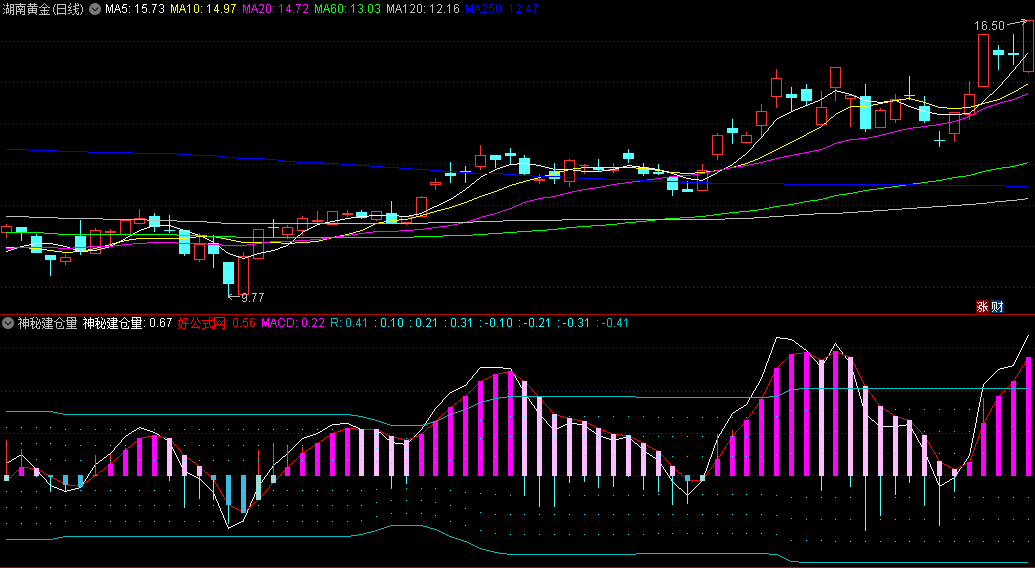Select the MA10: 14.97 label
The image size is (1035, 568).
click(203, 9)
